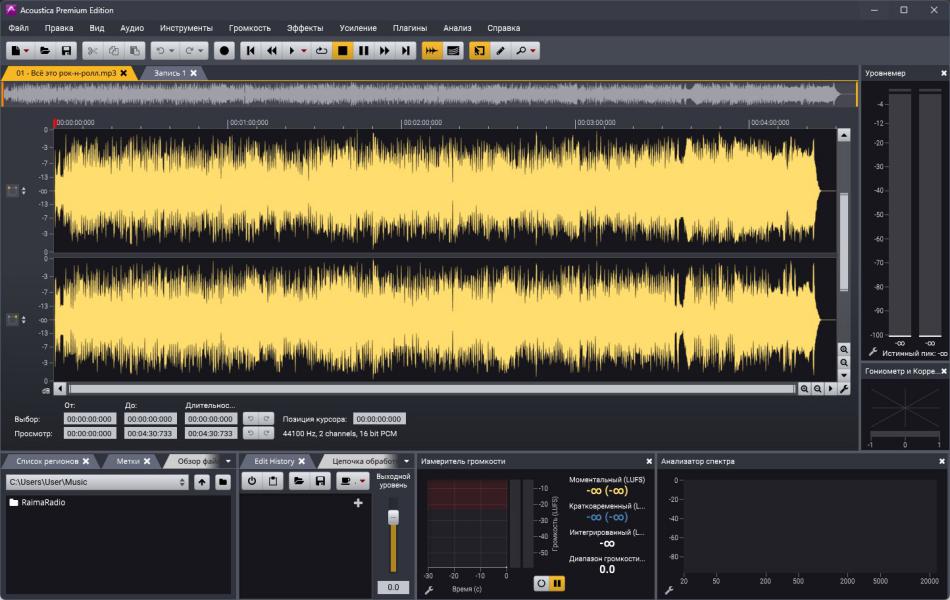The height and width of the screenshot is (600, 950).
Task: Jump to the start of the track
Action: 250,51
